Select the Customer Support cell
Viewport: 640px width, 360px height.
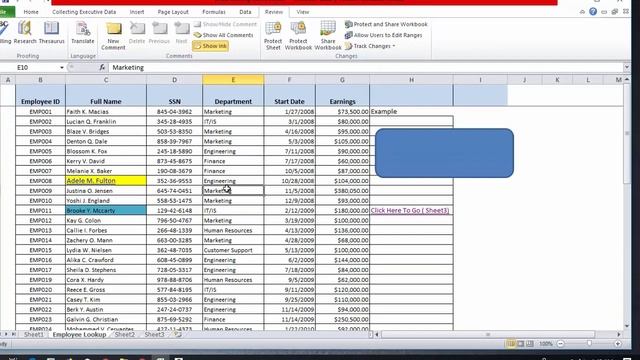pos(233,250)
